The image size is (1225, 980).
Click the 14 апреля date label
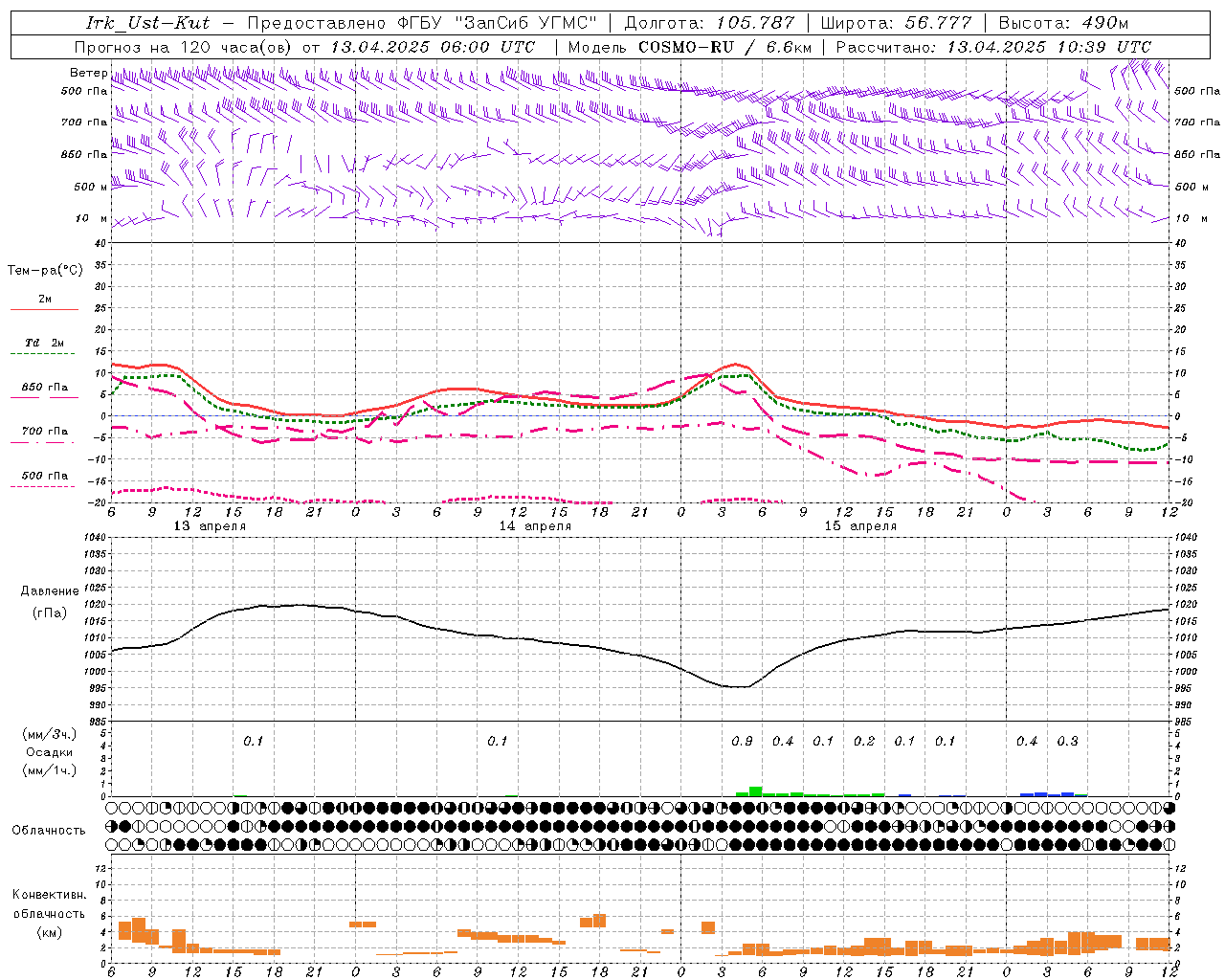click(535, 526)
